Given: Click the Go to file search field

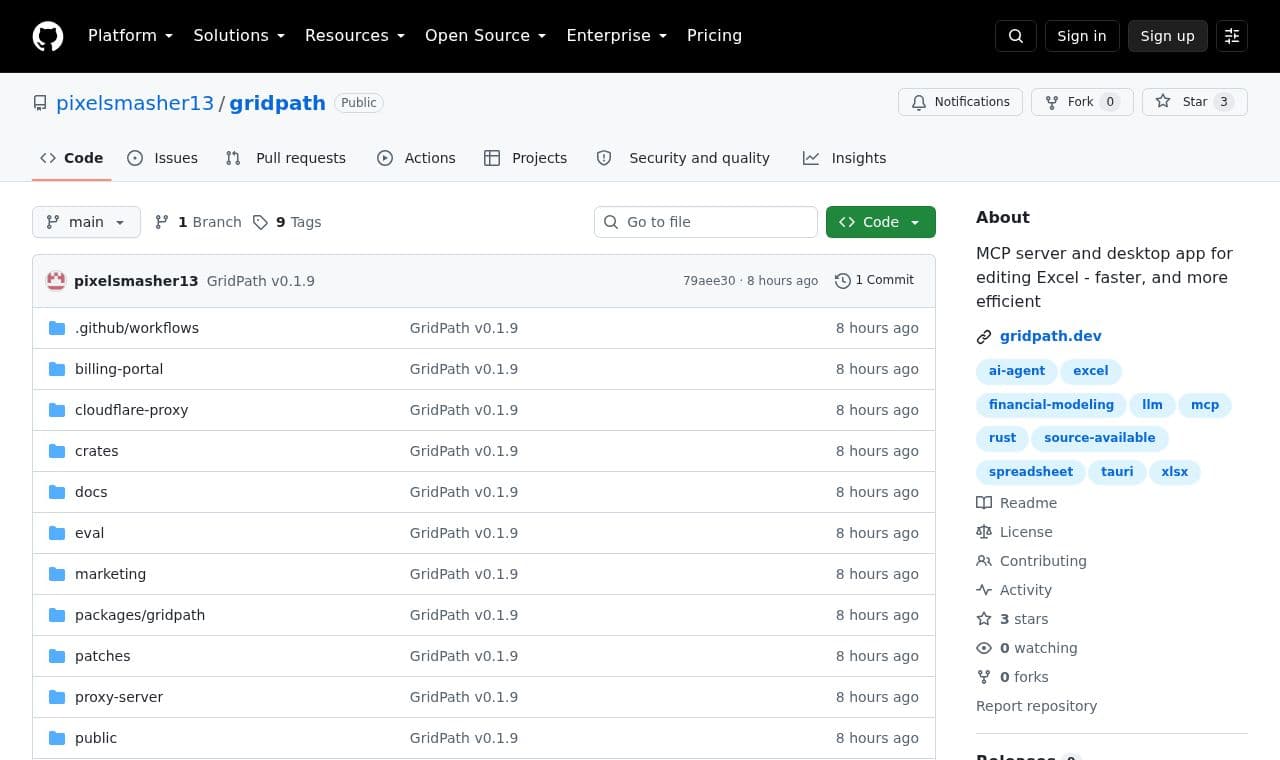Looking at the screenshot, I should 706,222.
